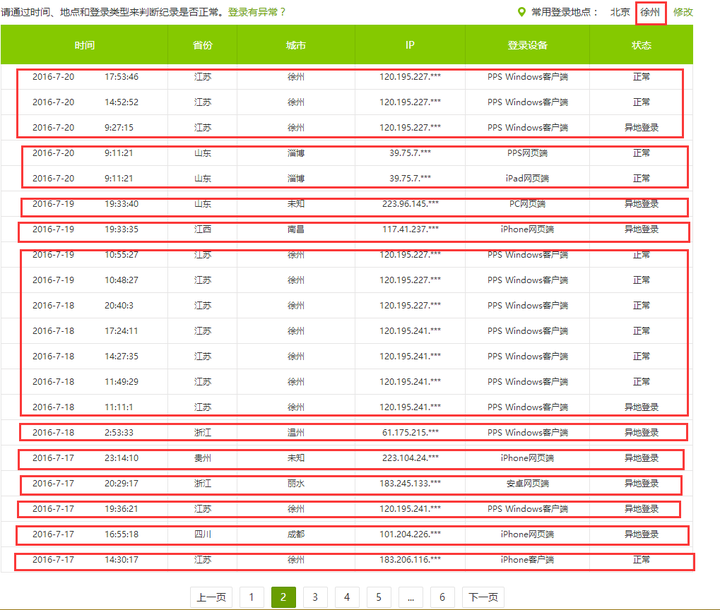
Task: Click IP 223.96.145.*** cell
Action: coord(410,203)
